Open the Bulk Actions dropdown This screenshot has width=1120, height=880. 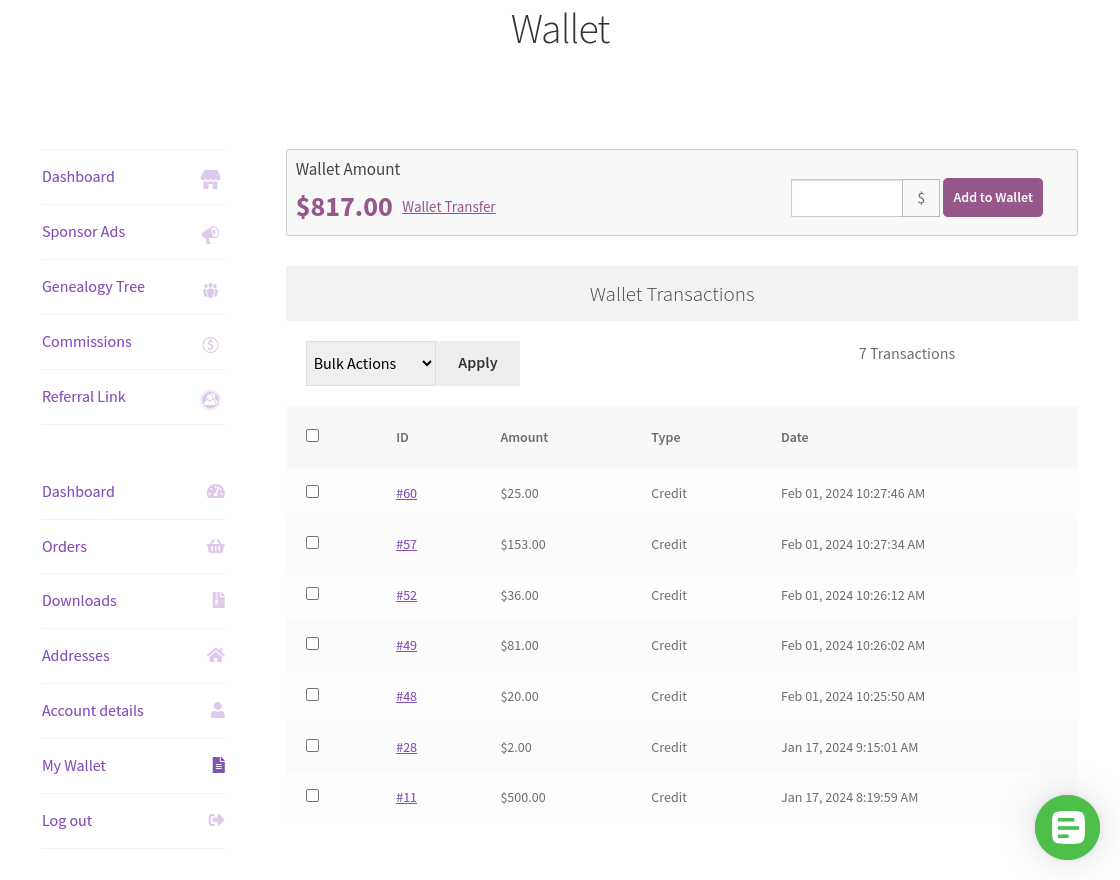(370, 363)
